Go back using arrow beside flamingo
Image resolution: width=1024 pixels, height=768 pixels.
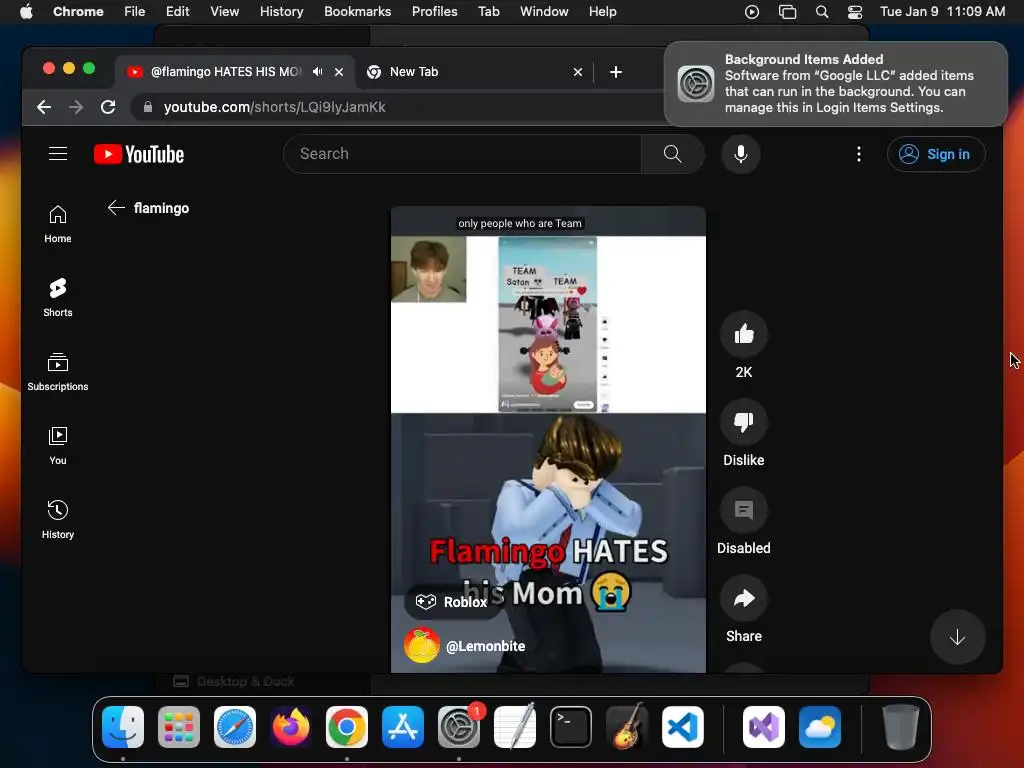coord(116,208)
